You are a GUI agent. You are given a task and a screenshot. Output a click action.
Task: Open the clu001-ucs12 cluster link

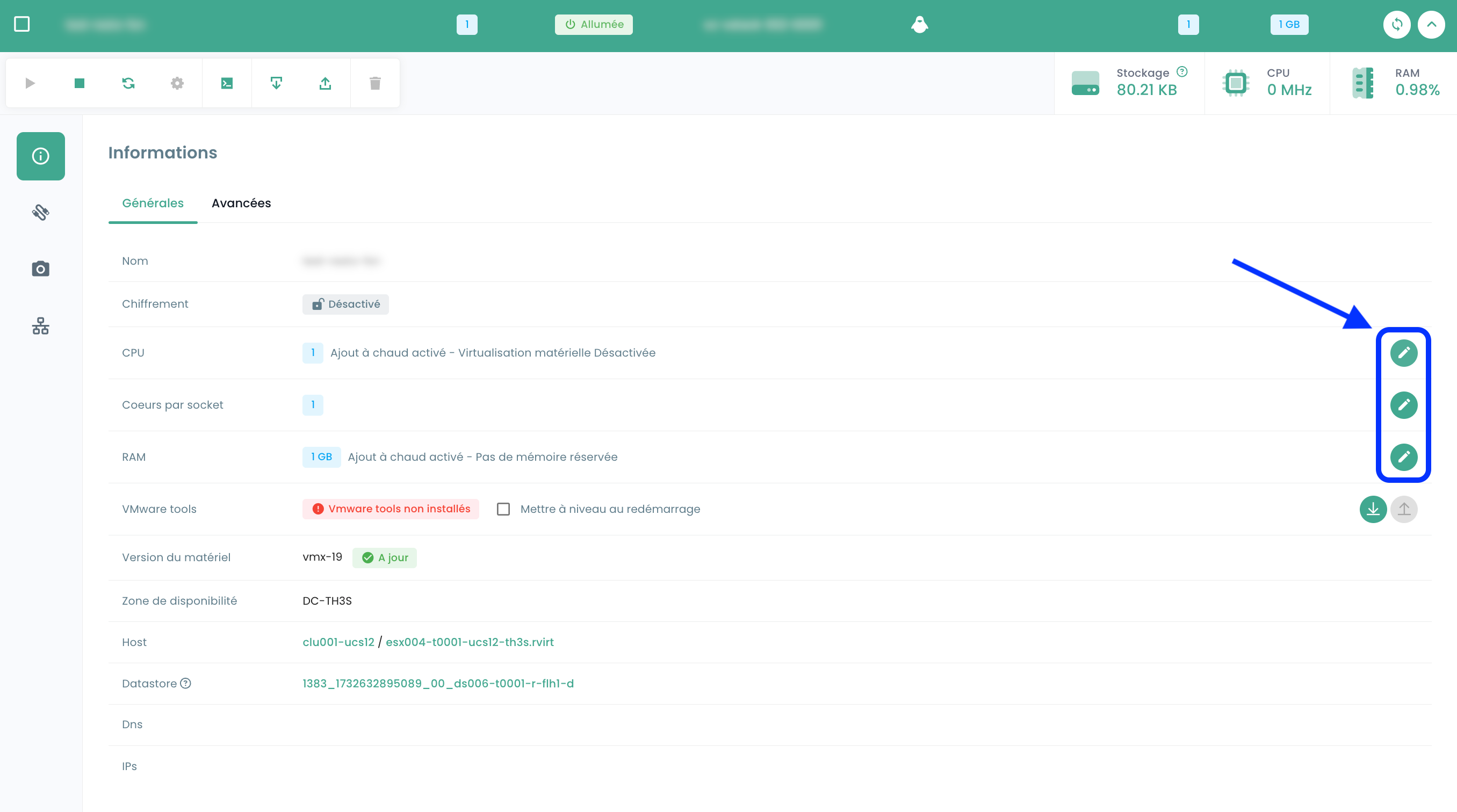tap(338, 642)
